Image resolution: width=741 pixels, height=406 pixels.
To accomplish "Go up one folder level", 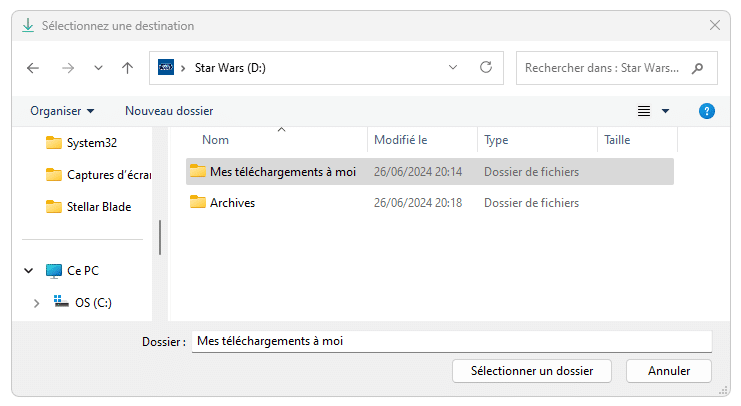I will [x=127, y=68].
